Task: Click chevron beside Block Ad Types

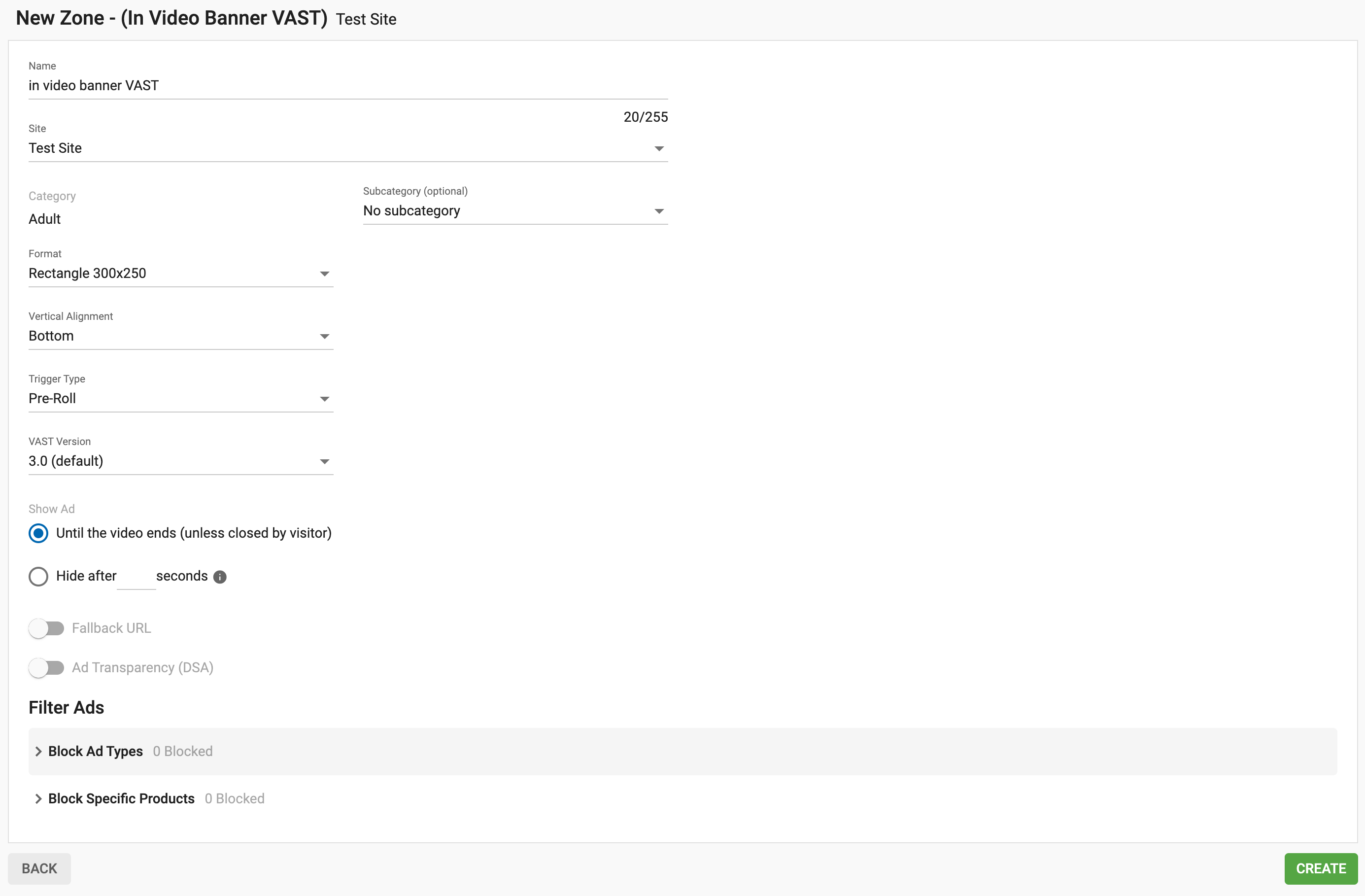Action: click(x=38, y=752)
